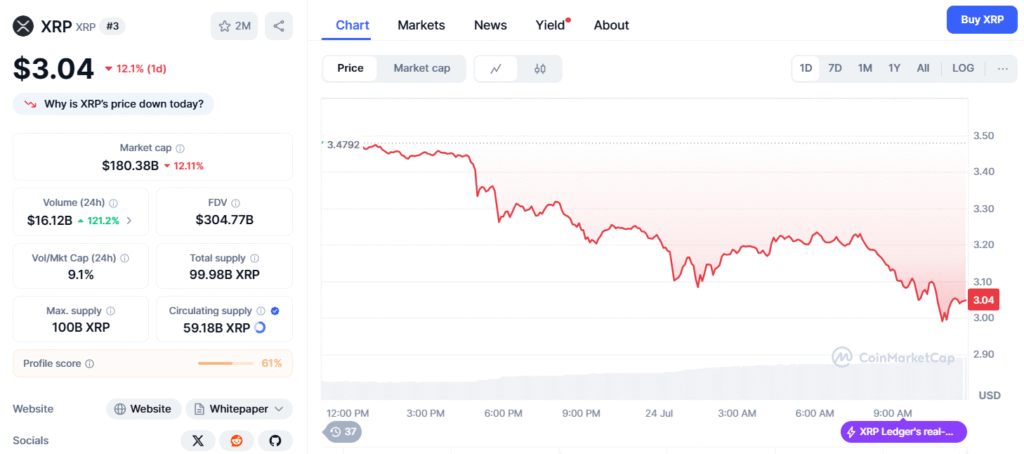Open the Markets tab
Screen dimensions: 1024x454
[x=421, y=25]
